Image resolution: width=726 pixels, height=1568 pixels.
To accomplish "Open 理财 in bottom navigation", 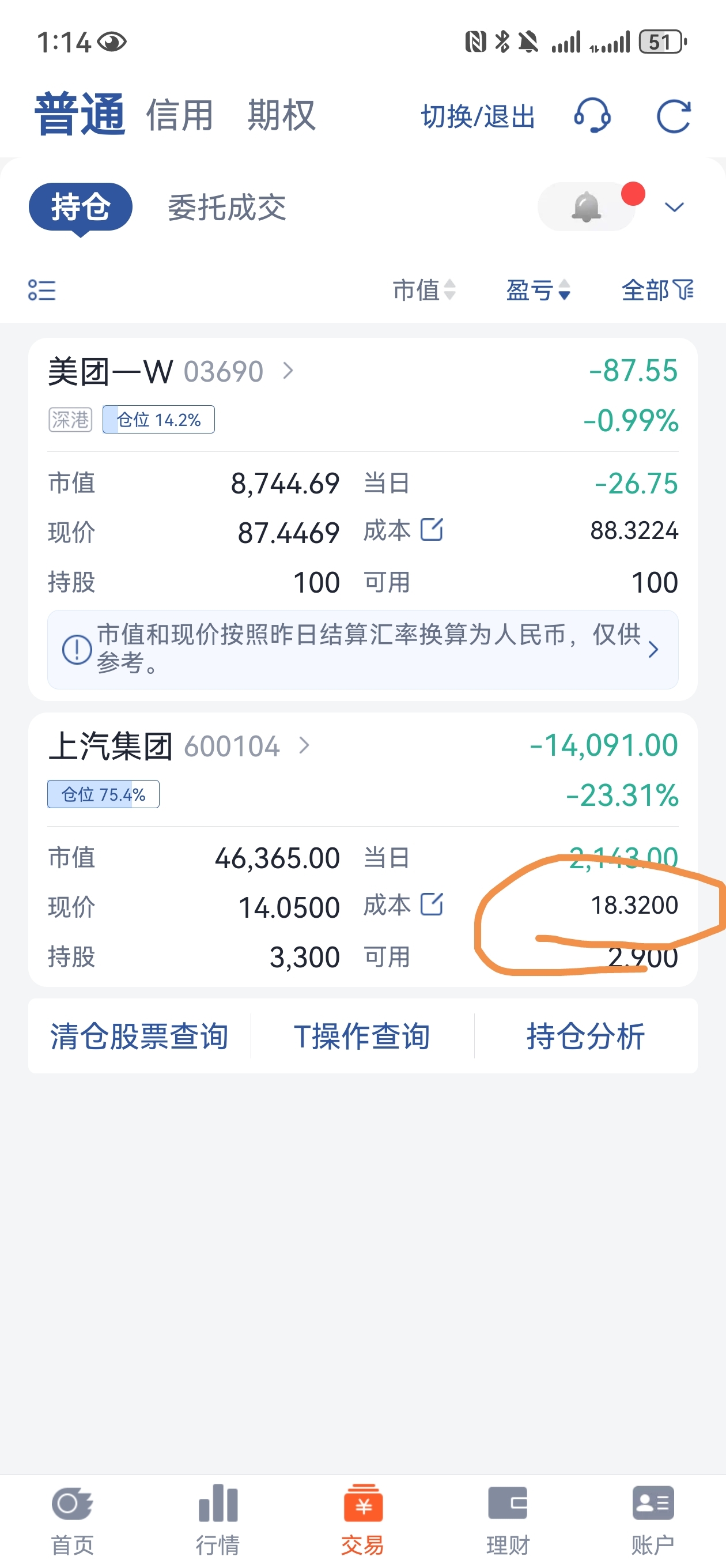I will pos(508,1520).
